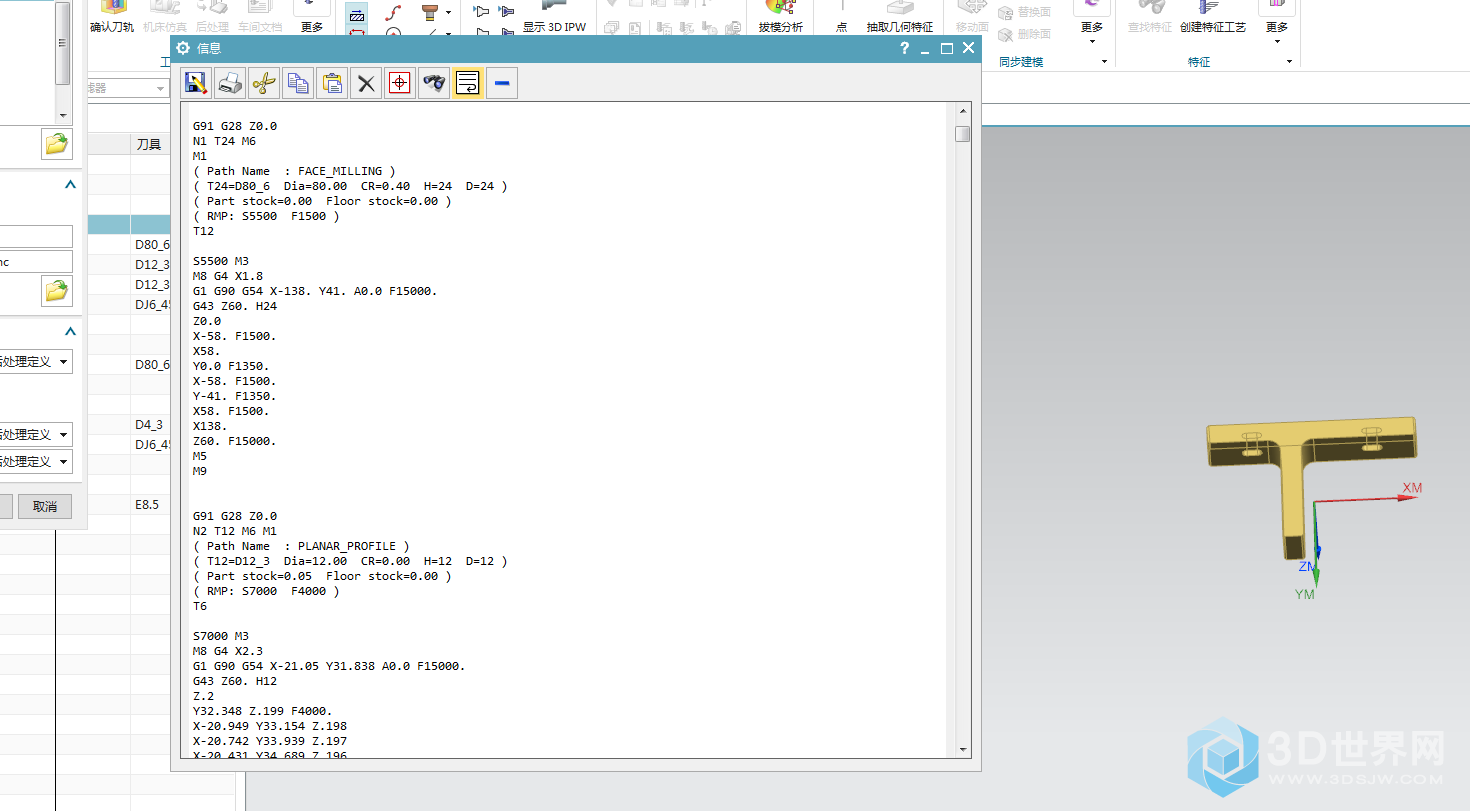Select the 点 point tool
This screenshot has width=1470, height=811.
click(x=841, y=18)
